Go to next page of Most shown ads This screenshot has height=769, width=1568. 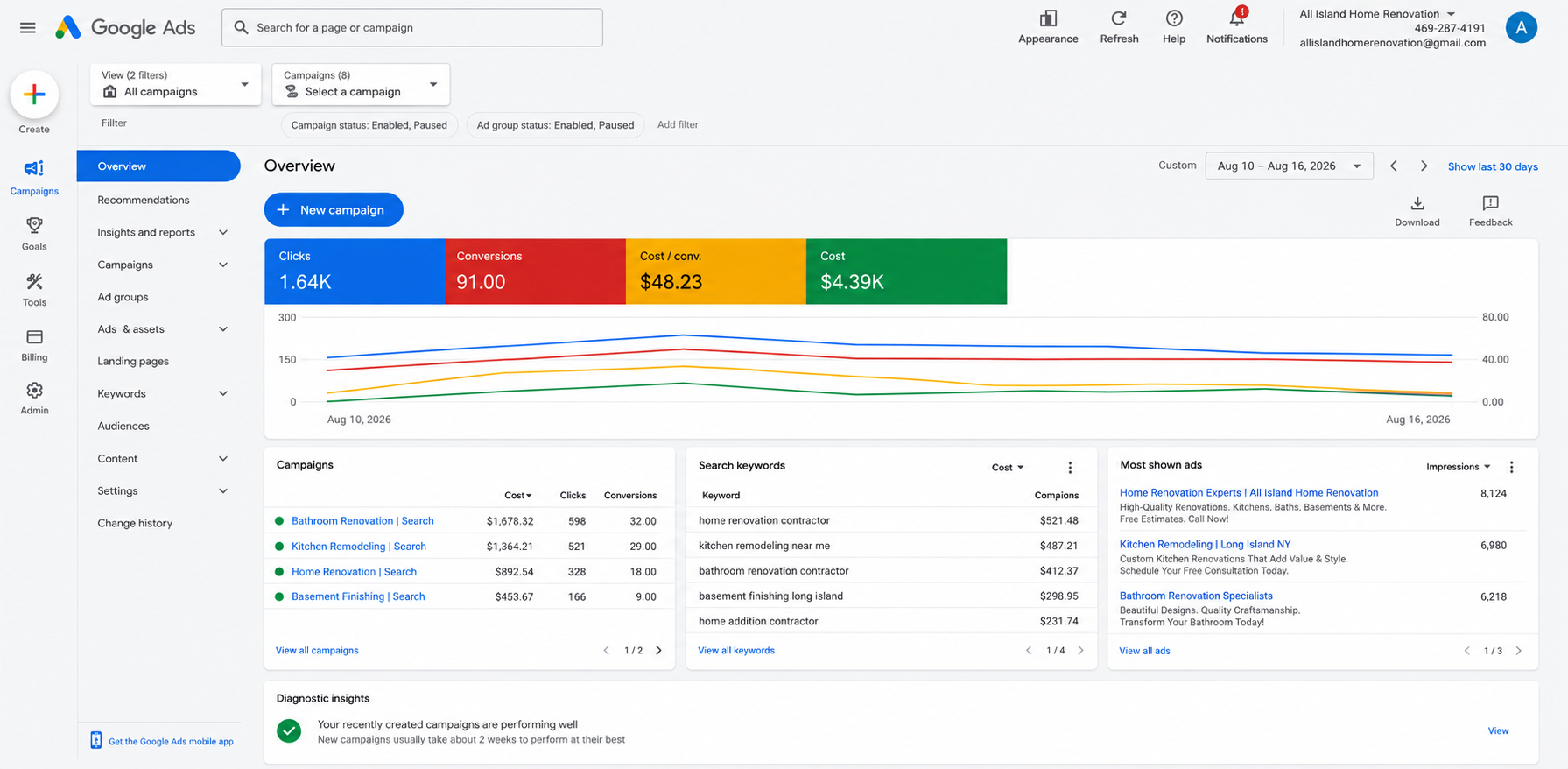click(1518, 651)
